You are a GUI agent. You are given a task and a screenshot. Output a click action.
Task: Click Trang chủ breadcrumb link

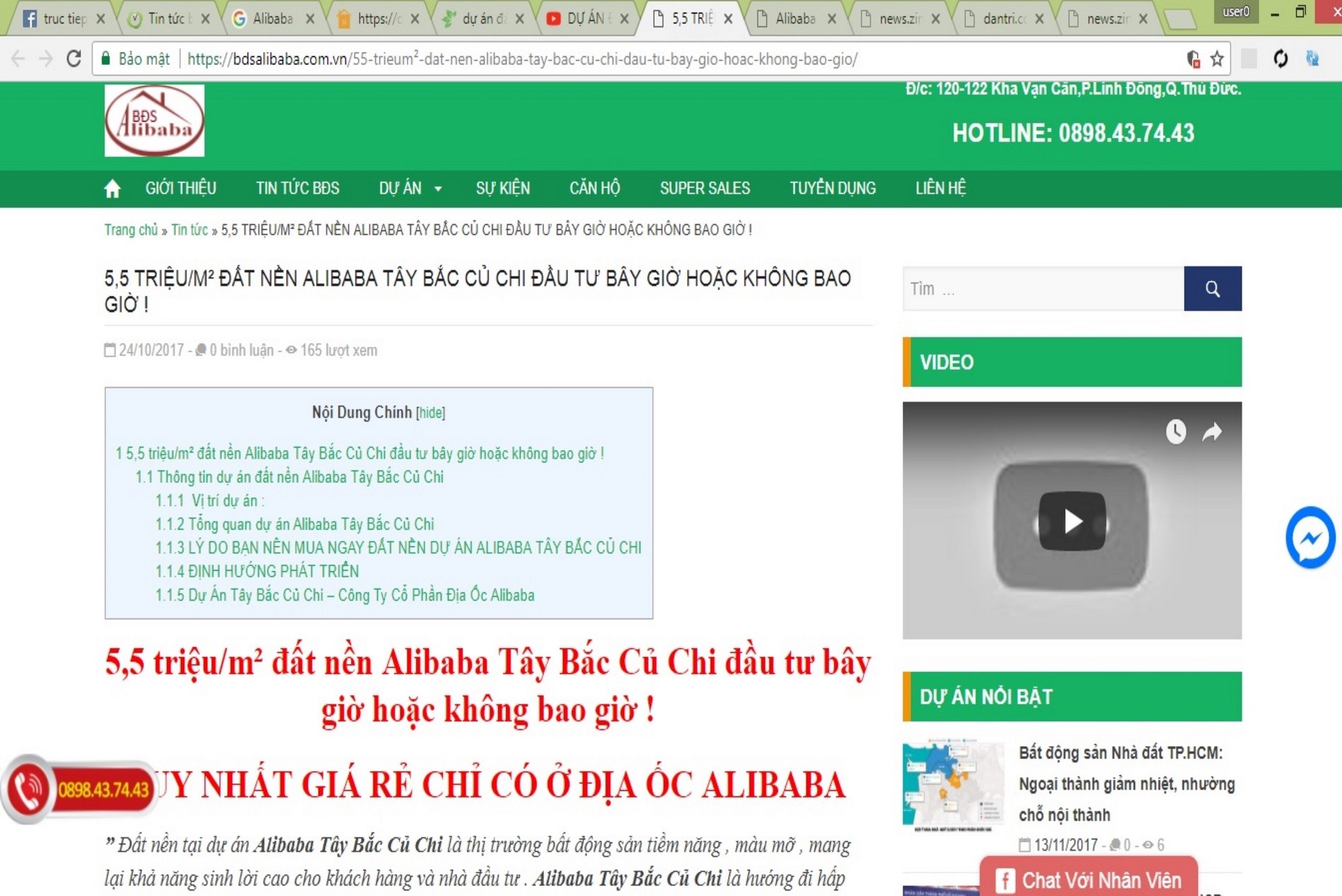pos(131,230)
